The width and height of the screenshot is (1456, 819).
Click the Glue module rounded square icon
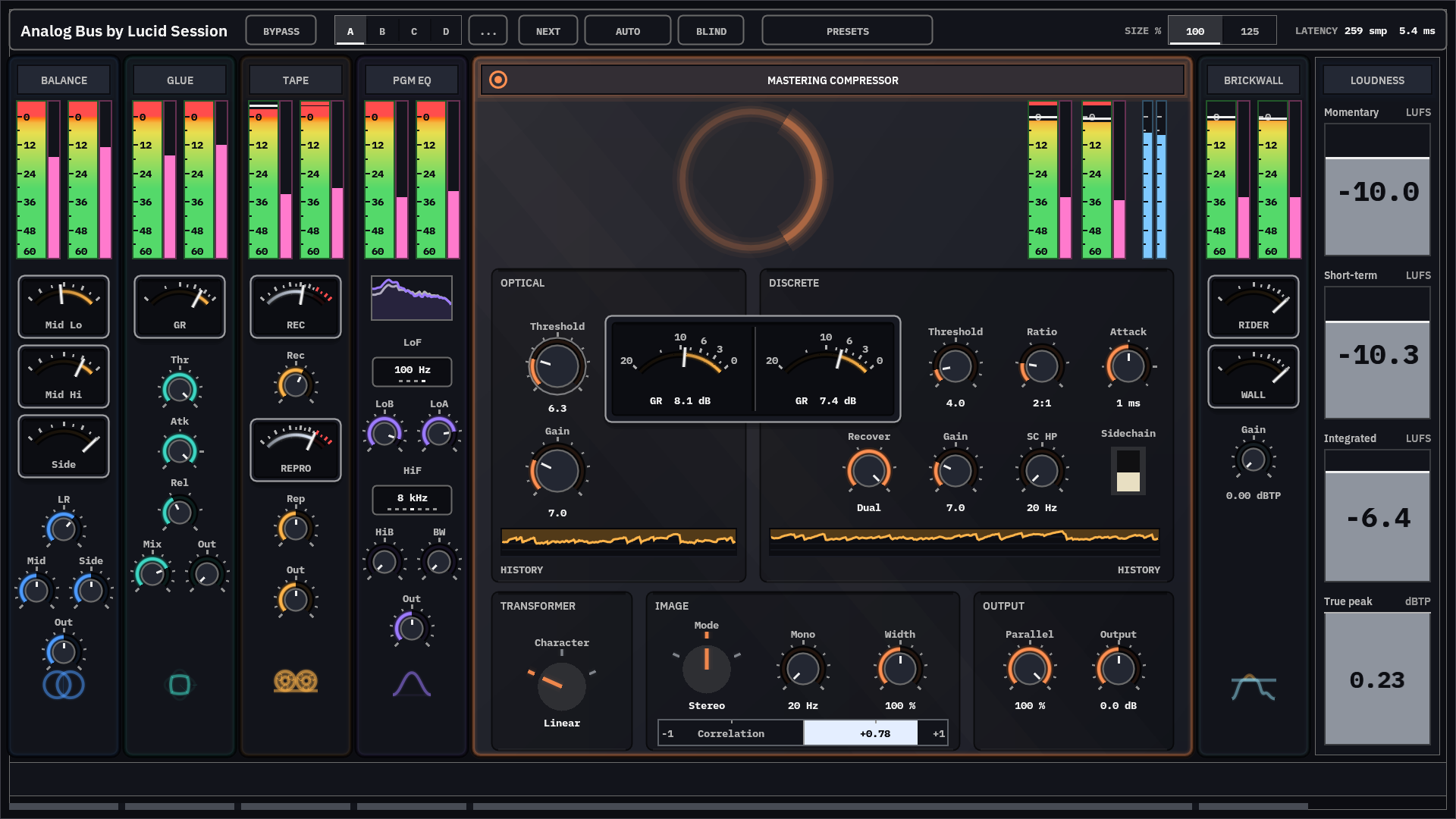(180, 685)
